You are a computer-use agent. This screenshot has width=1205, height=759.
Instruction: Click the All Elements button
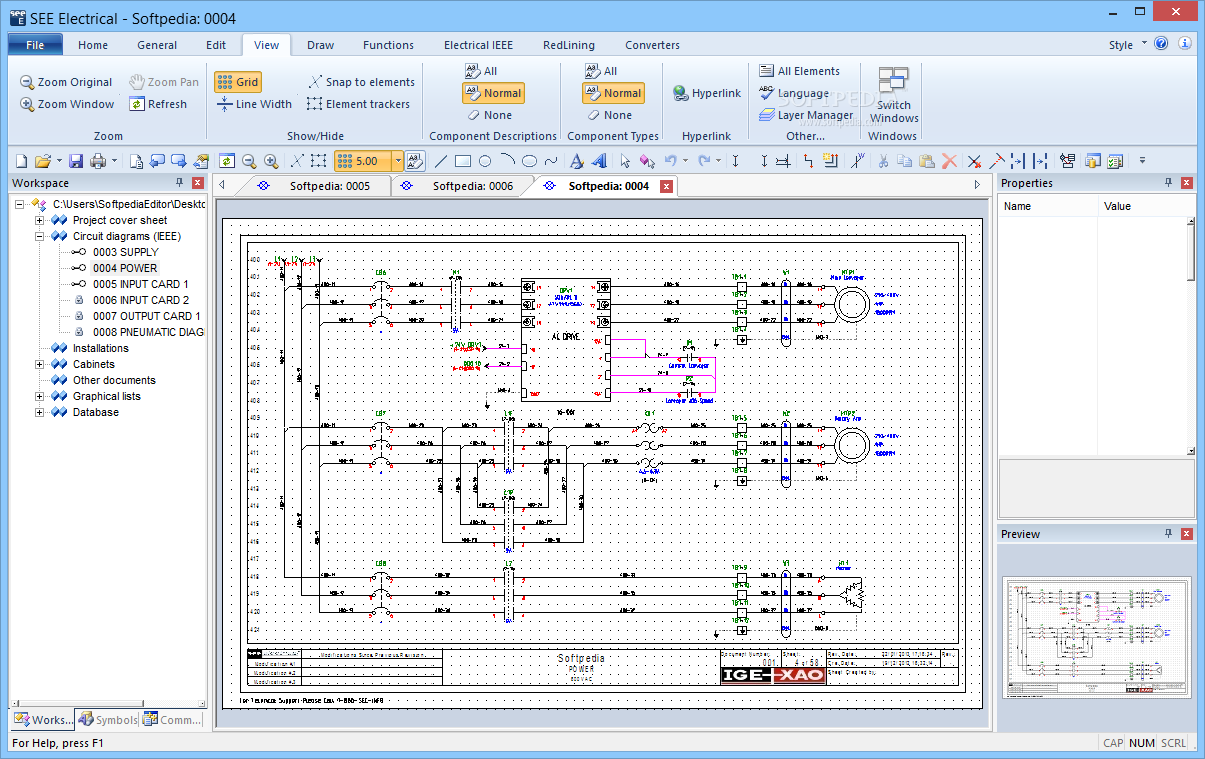tap(799, 71)
